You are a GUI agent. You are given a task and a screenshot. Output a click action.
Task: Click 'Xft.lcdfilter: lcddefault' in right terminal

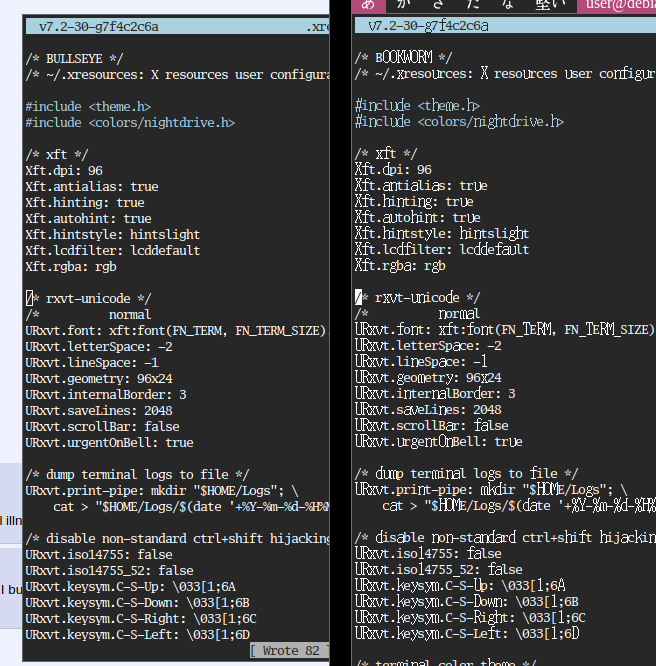click(442, 249)
